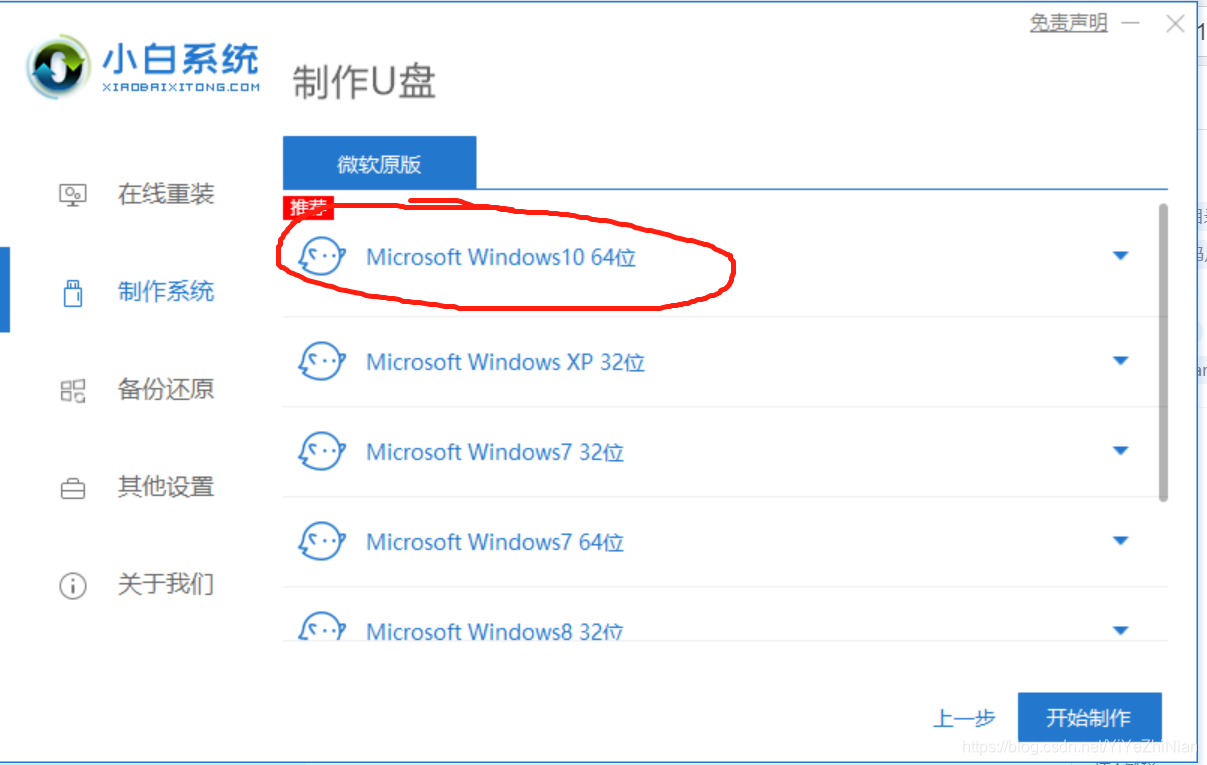Expand the Windows7 64位 dropdown arrow
The width and height of the screenshot is (1207, 765).
(x=1121, y=541)
